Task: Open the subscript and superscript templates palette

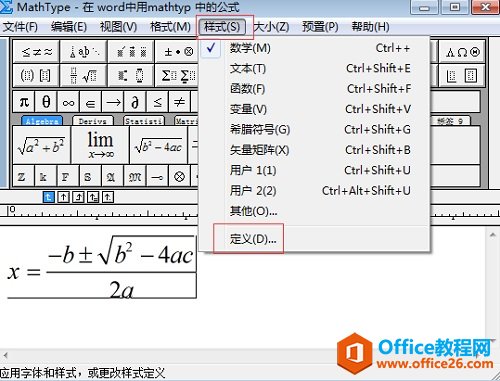Action: coord(131,75)
